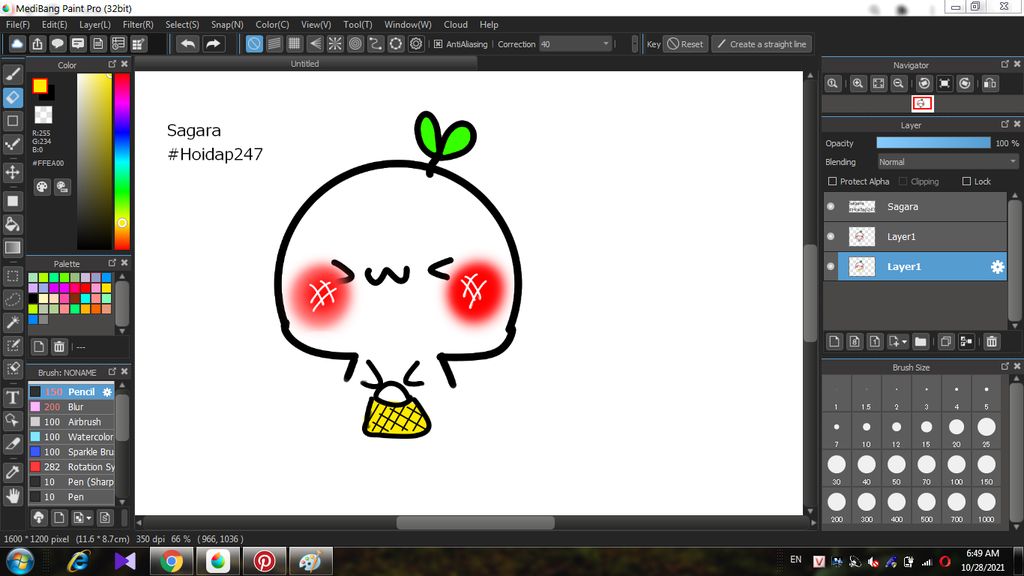This screenshot has width=1024, height=576.
Task: Select the Sagara layer thumbnail
Action: (861, 206)
